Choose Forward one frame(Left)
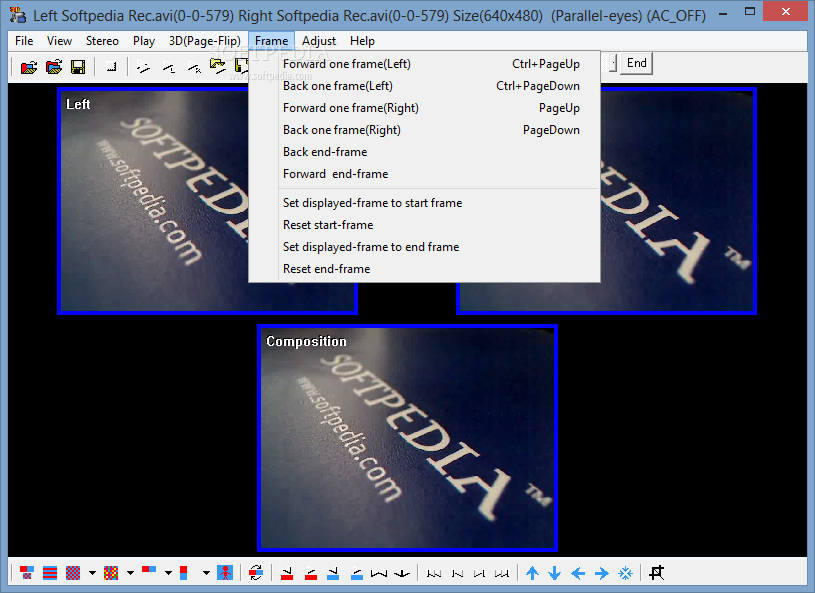 (425, 64)
